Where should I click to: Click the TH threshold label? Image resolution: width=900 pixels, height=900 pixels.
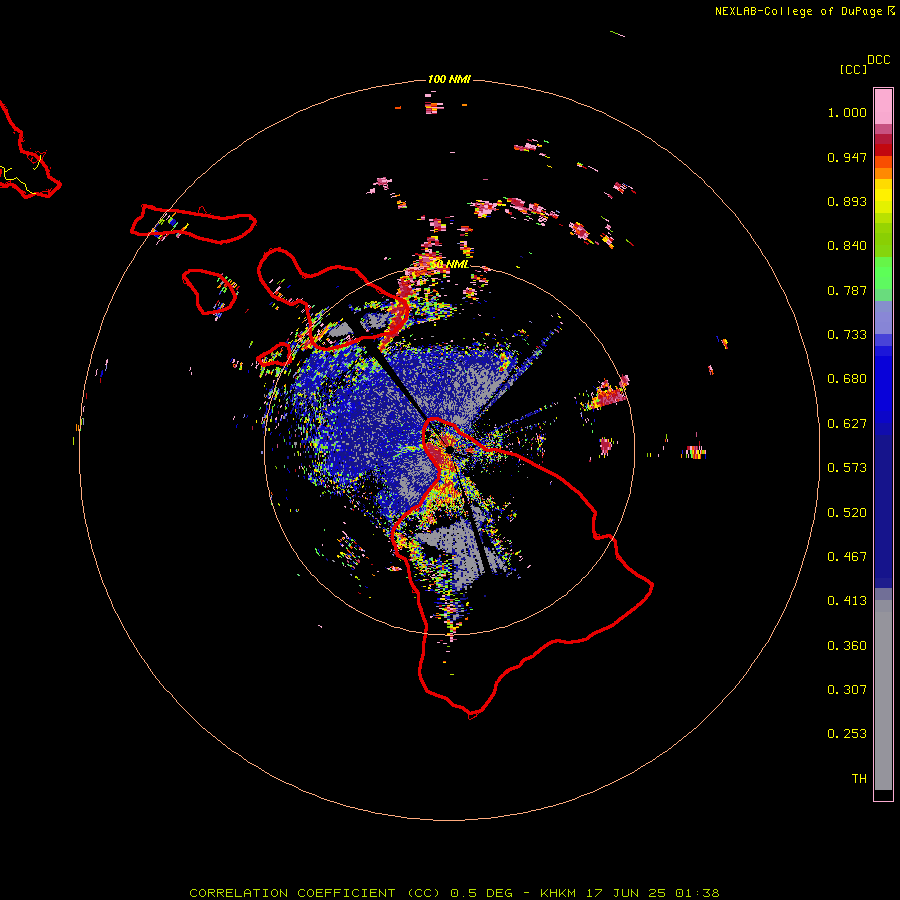[859, 779]
